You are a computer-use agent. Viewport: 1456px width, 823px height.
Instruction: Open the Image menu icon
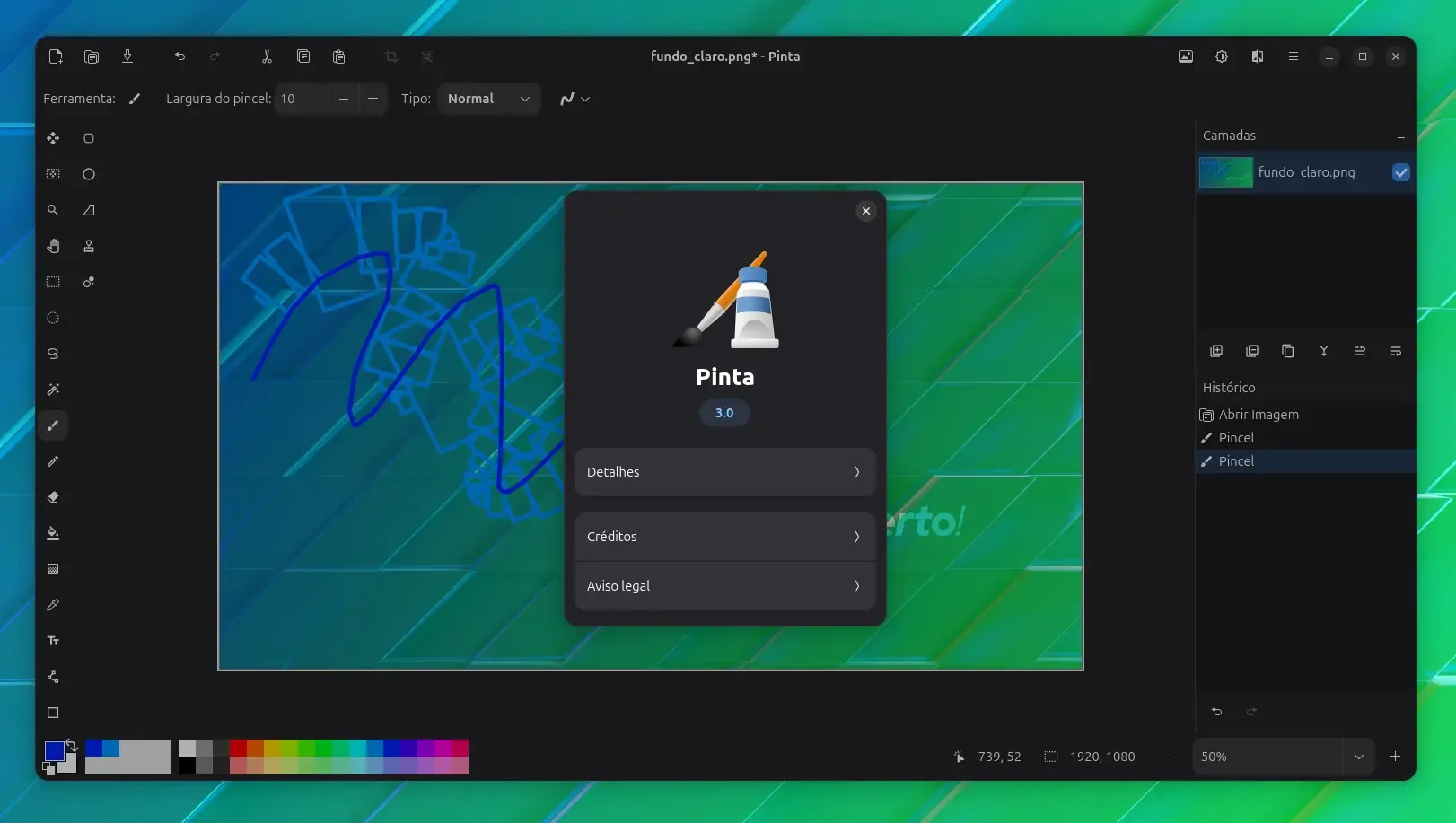1186,57
